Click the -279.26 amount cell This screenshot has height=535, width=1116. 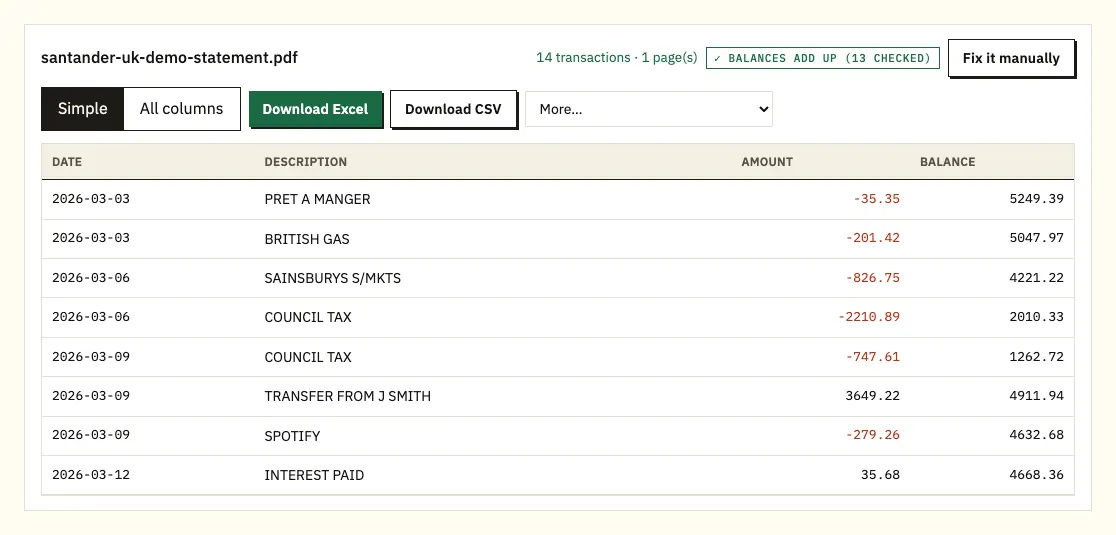(x=873, y=435)
